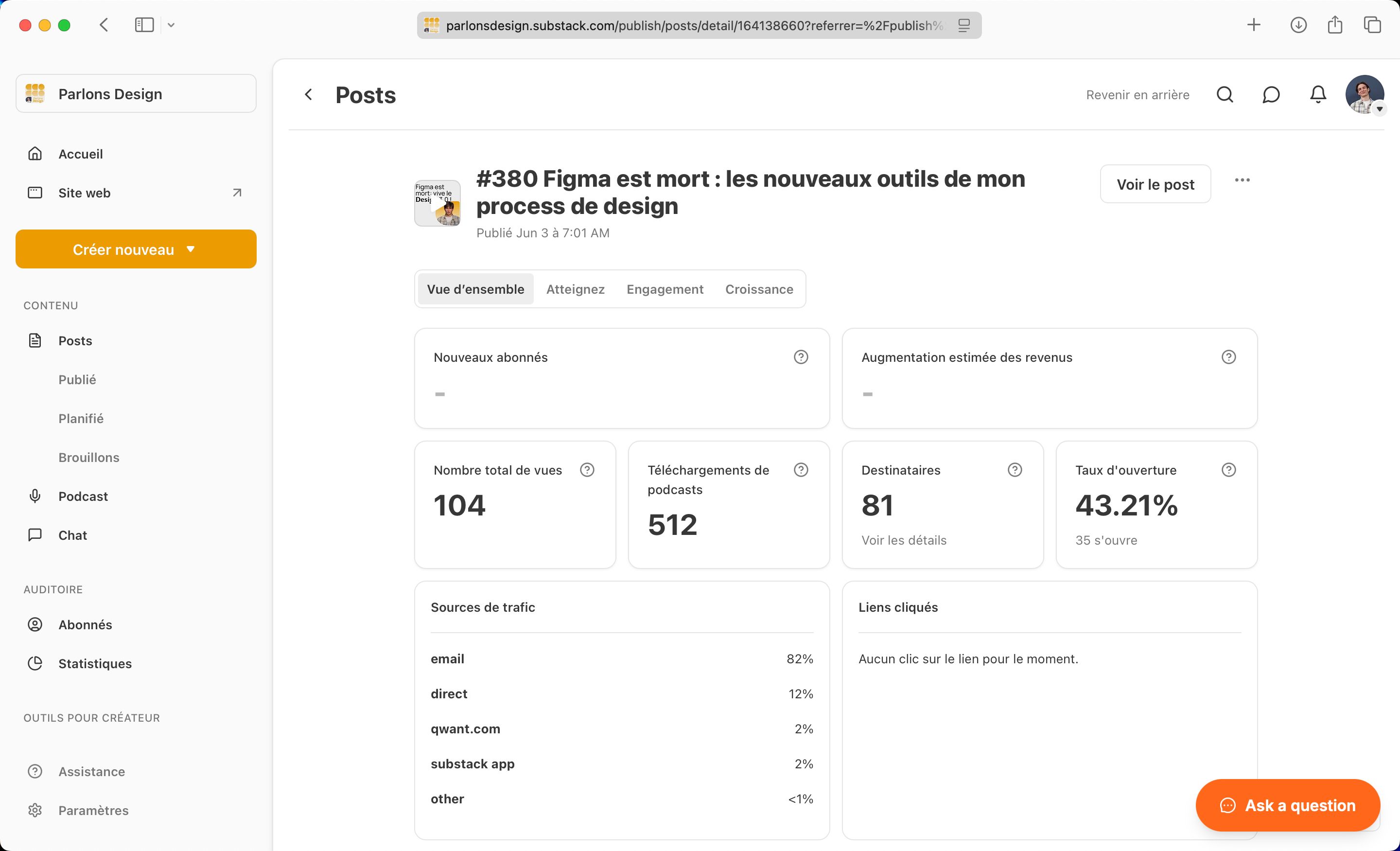1400x851 pixels.
Task: Select the Vue d'ensemble tab
Action: pyautogui.click(x=475, y=289)
